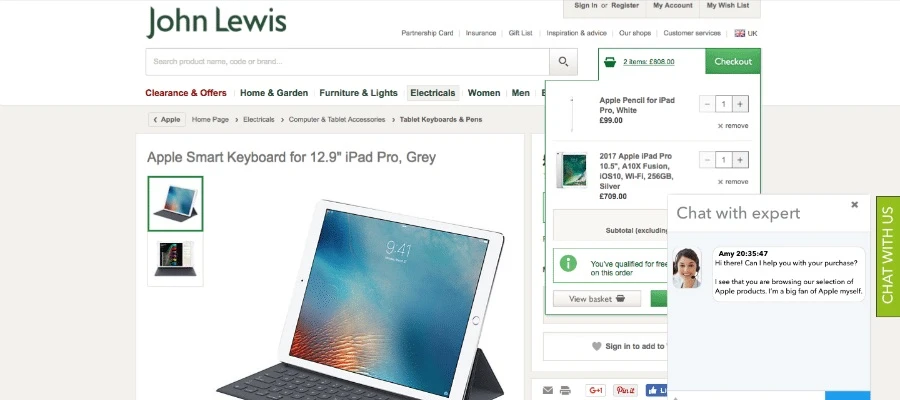Decrease Apple Pencil quantity with minus

pyautogui.click(x=707, y=104)
